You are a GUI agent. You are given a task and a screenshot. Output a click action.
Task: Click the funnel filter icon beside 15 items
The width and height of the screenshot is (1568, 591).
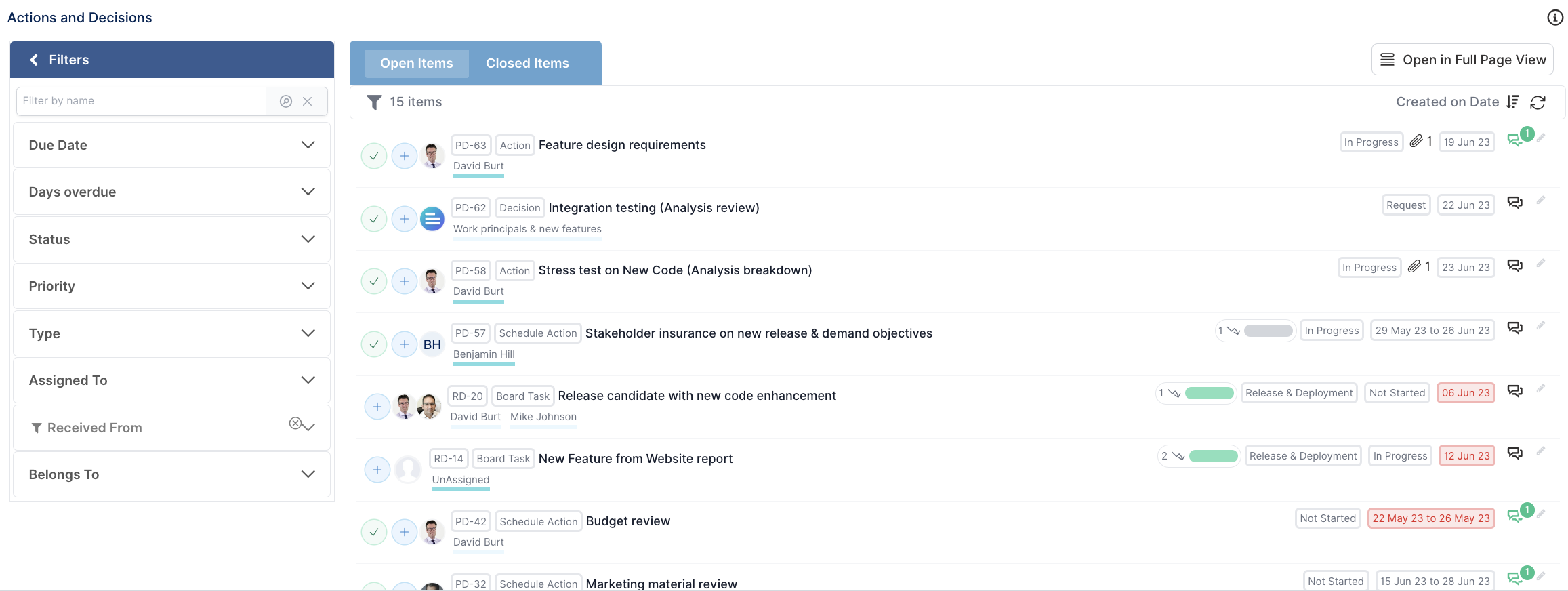pyautogui.click(x=374, y=102)
